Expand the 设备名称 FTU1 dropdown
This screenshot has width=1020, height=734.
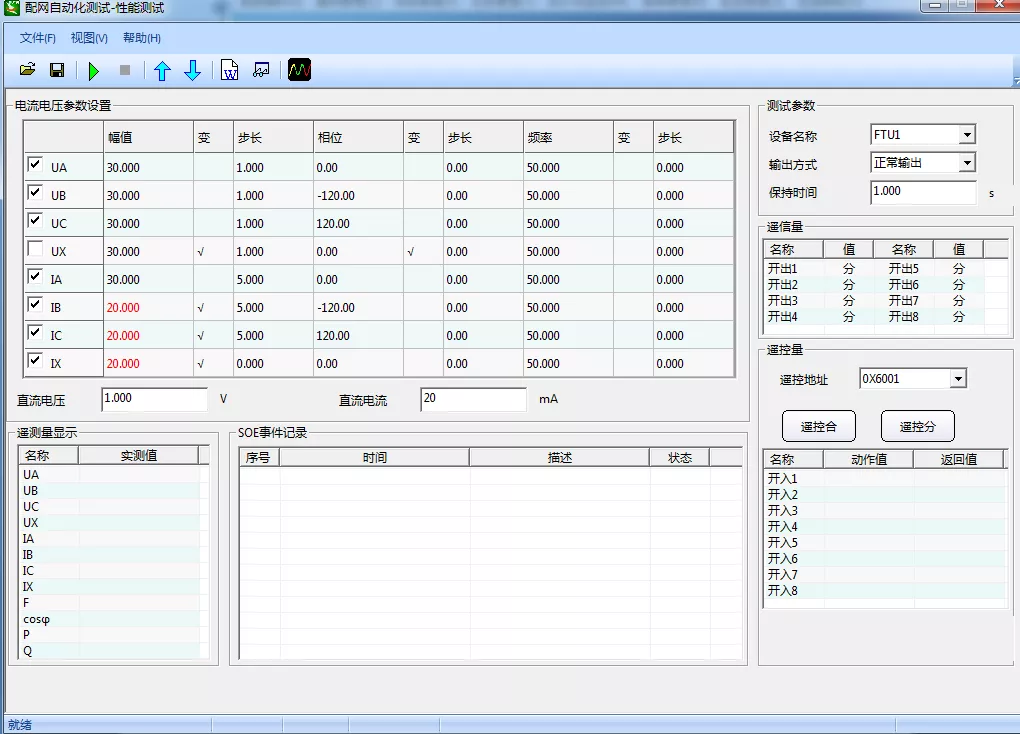[x=966, y=135]
